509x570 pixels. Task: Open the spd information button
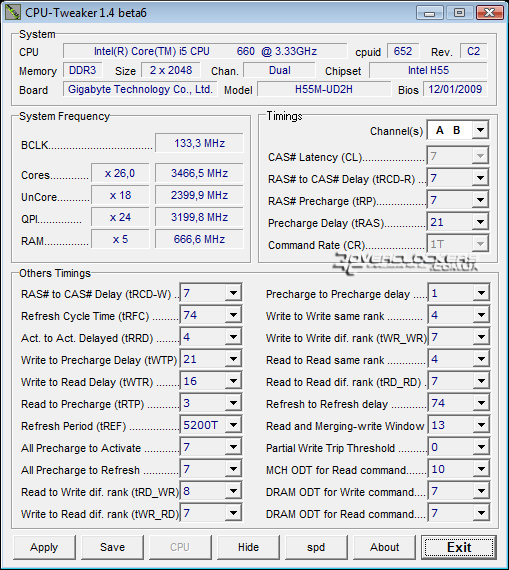pyautogui.click(x=316, y=547)
